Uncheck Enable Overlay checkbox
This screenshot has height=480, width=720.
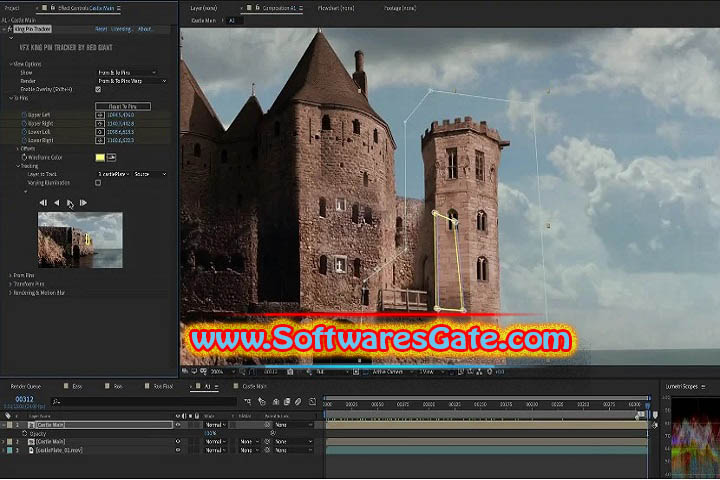pos(98,90)
